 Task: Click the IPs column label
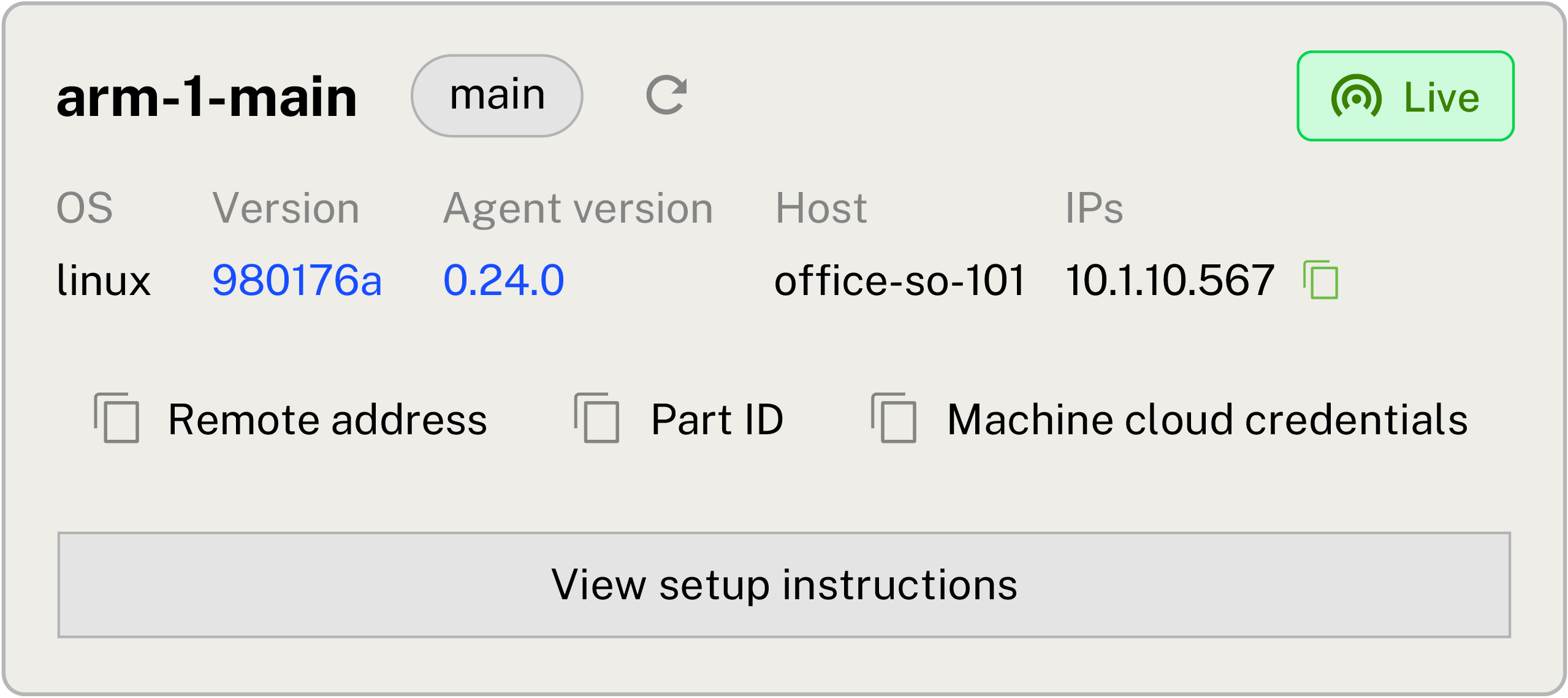click(1094, 209)
